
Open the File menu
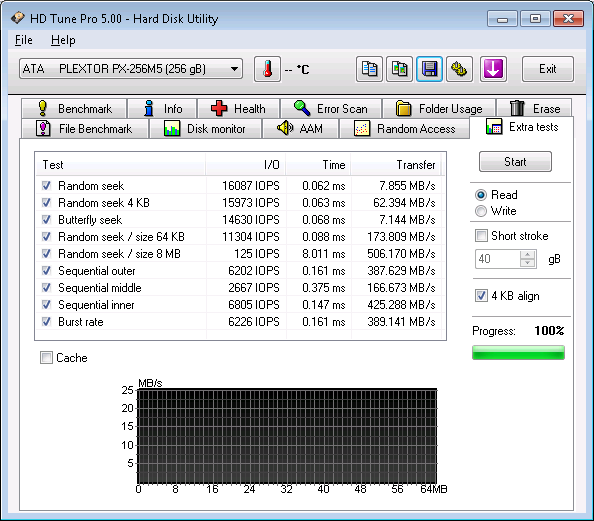pos(23,40)
